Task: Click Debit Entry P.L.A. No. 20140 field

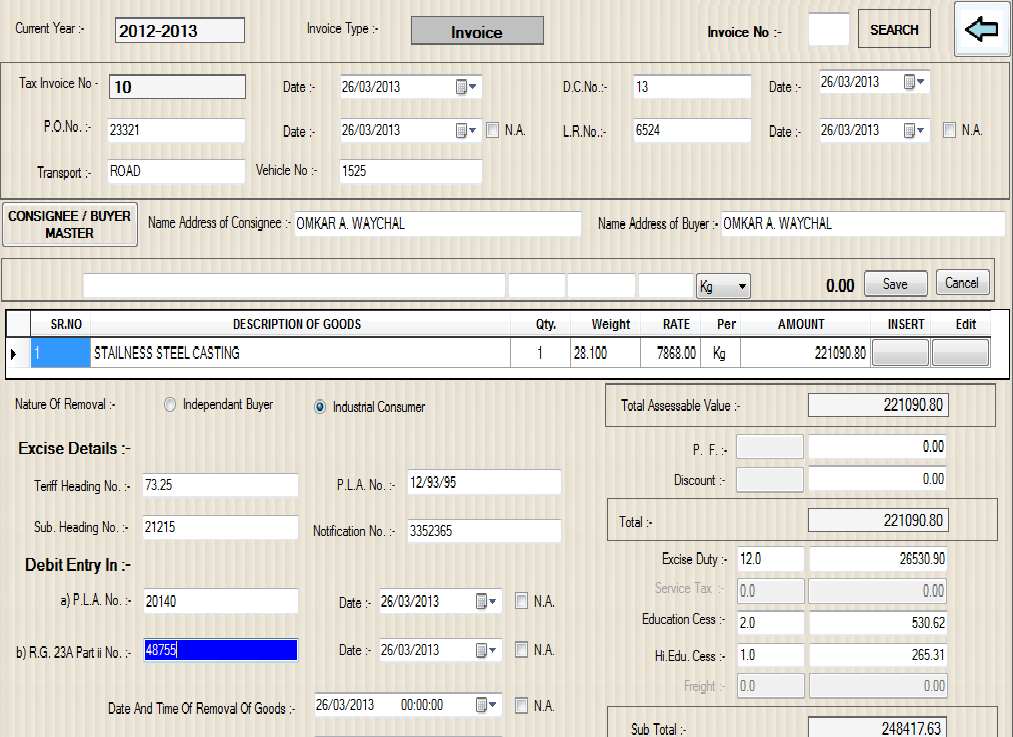Action: tap(220, 601)
